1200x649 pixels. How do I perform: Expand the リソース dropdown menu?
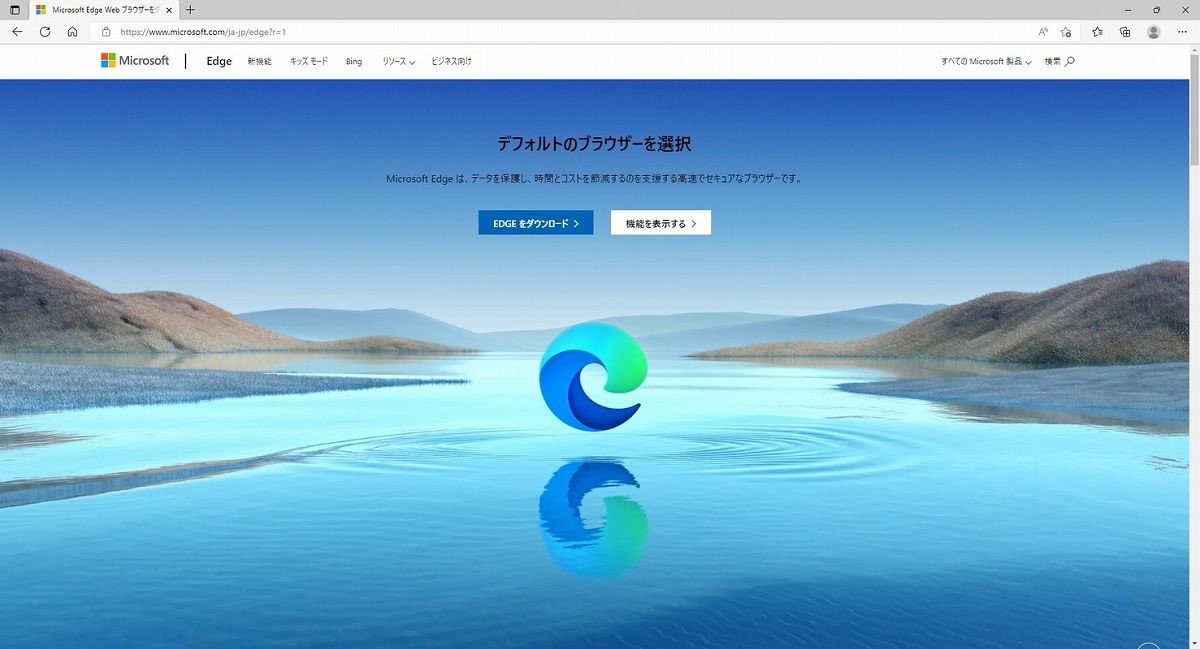coord(398,61)
